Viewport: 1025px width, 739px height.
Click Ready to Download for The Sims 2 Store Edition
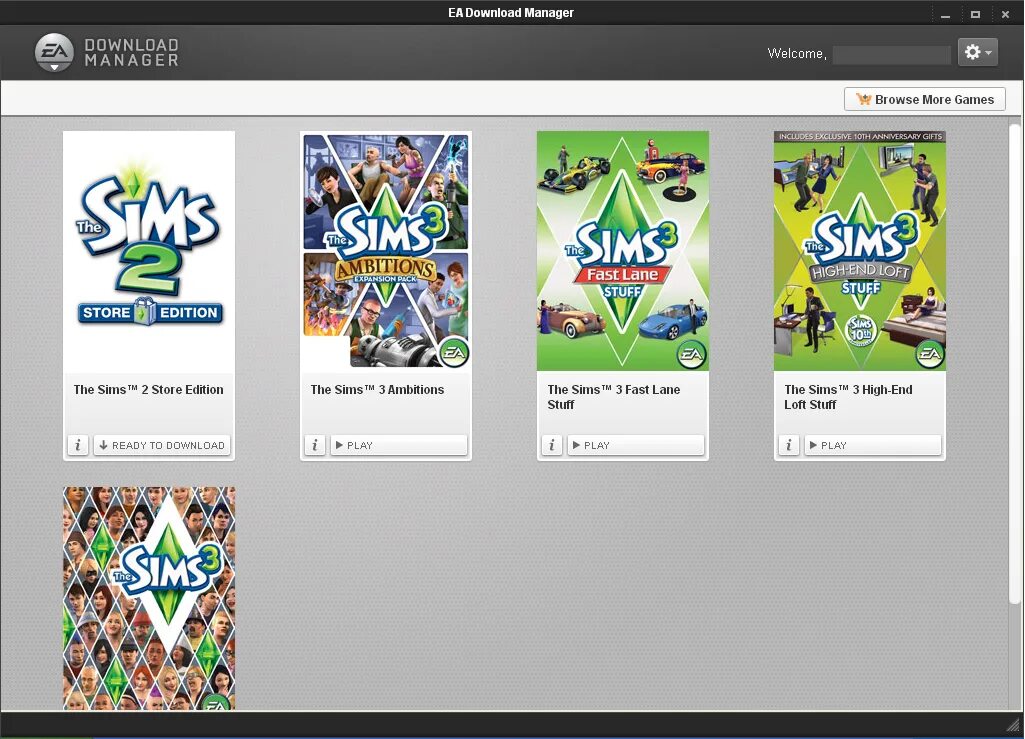pos(162,445)
